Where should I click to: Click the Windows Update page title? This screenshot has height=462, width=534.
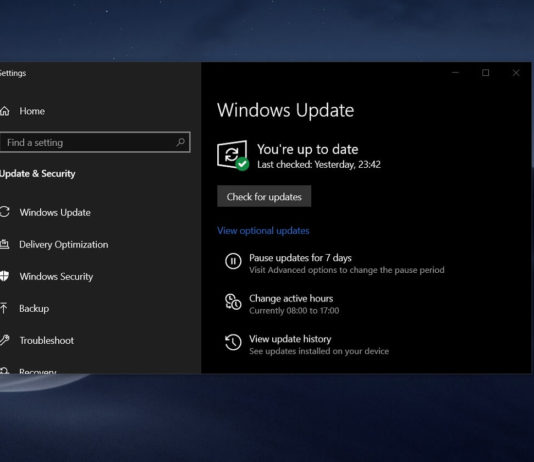tap(285, 110)
